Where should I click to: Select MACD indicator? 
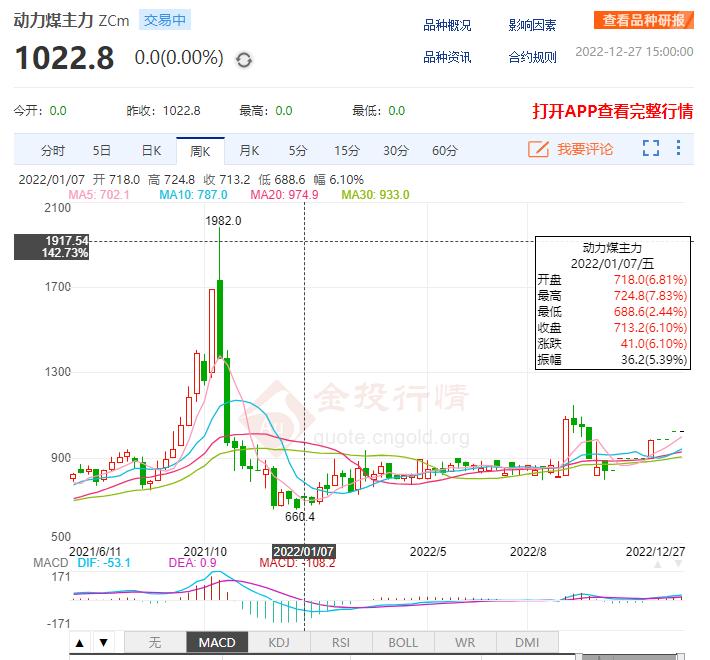(217, 642)
